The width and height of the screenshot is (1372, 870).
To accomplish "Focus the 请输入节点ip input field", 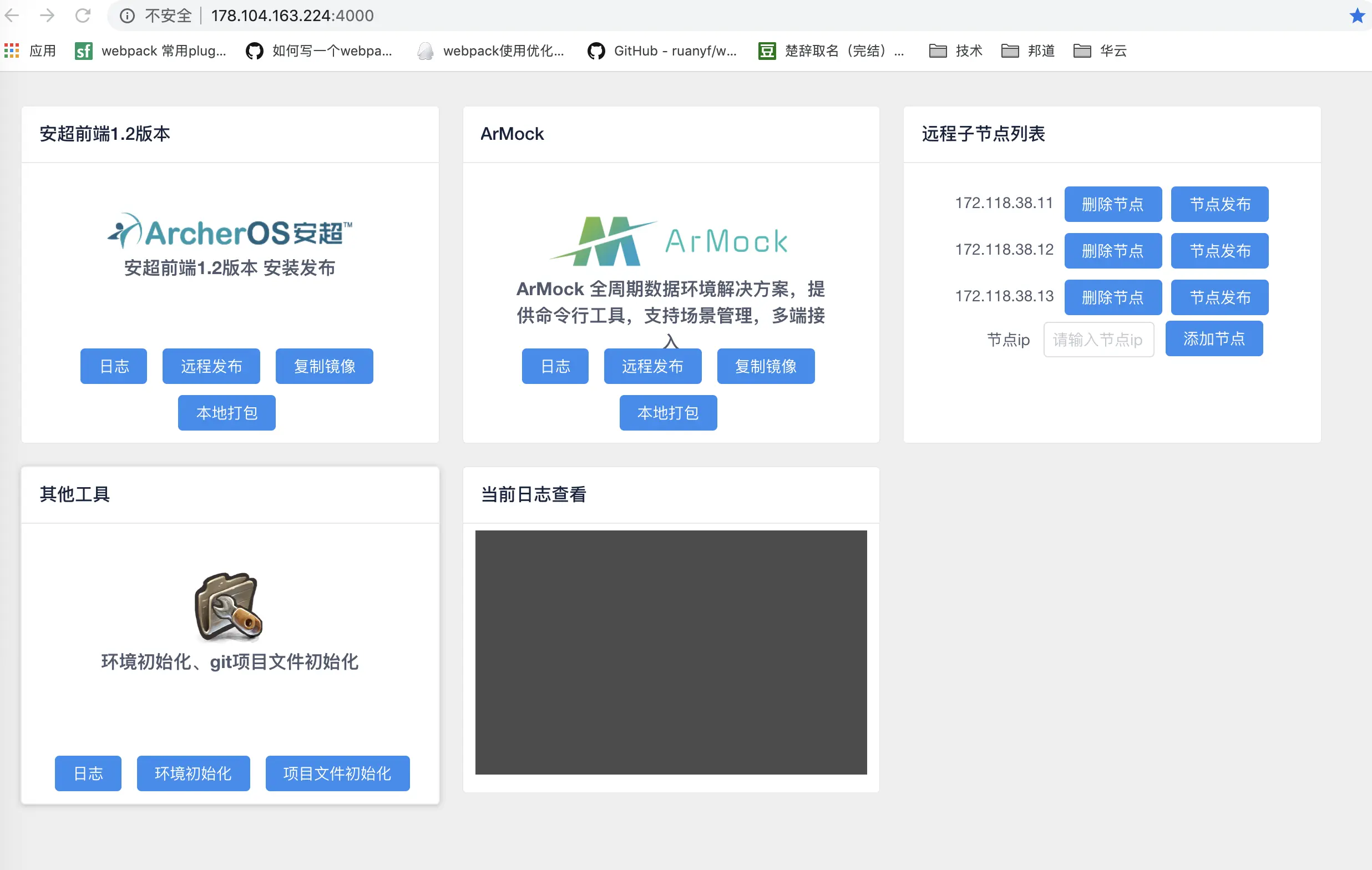I will (x=1098, y=340).
